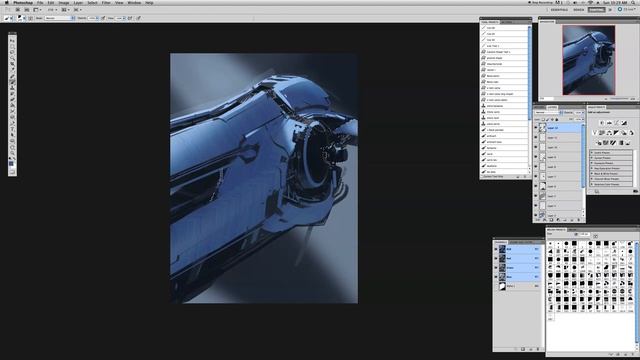
Task: Select the Eraser tool
Action: pos(12,99)
